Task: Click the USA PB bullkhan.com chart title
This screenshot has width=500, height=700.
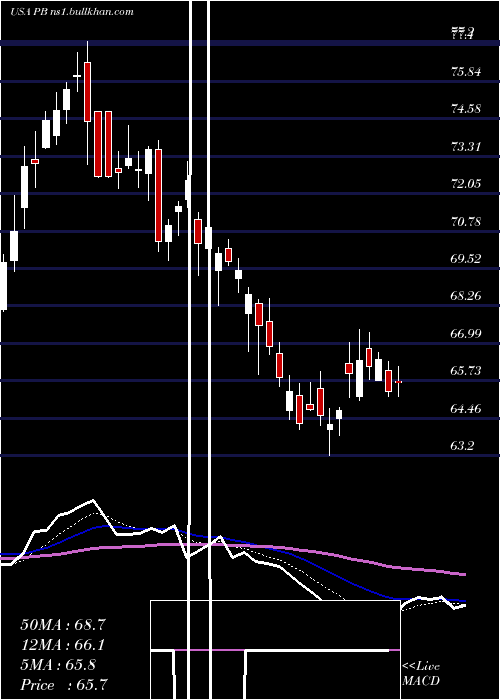Action: (x=72, y=12)
